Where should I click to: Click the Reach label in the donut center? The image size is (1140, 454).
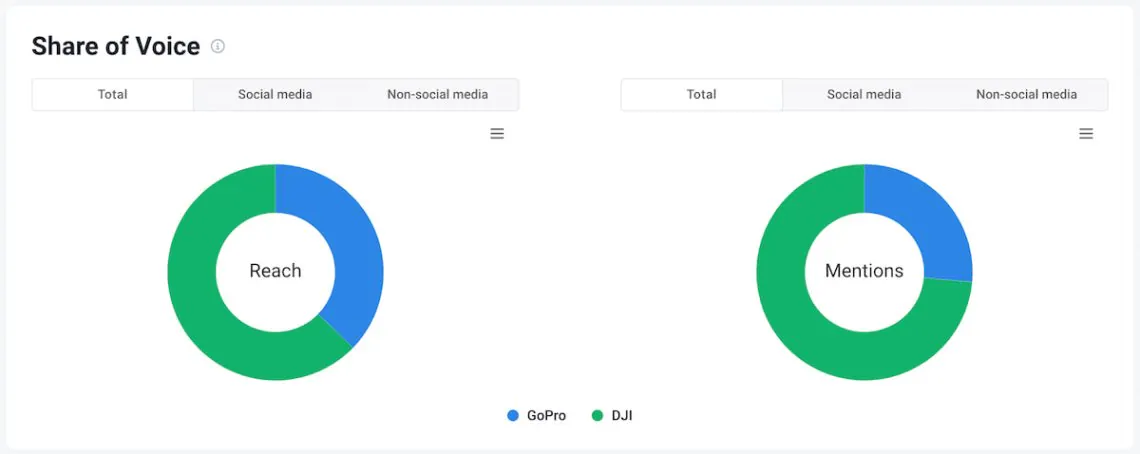[x=275, y=271]
